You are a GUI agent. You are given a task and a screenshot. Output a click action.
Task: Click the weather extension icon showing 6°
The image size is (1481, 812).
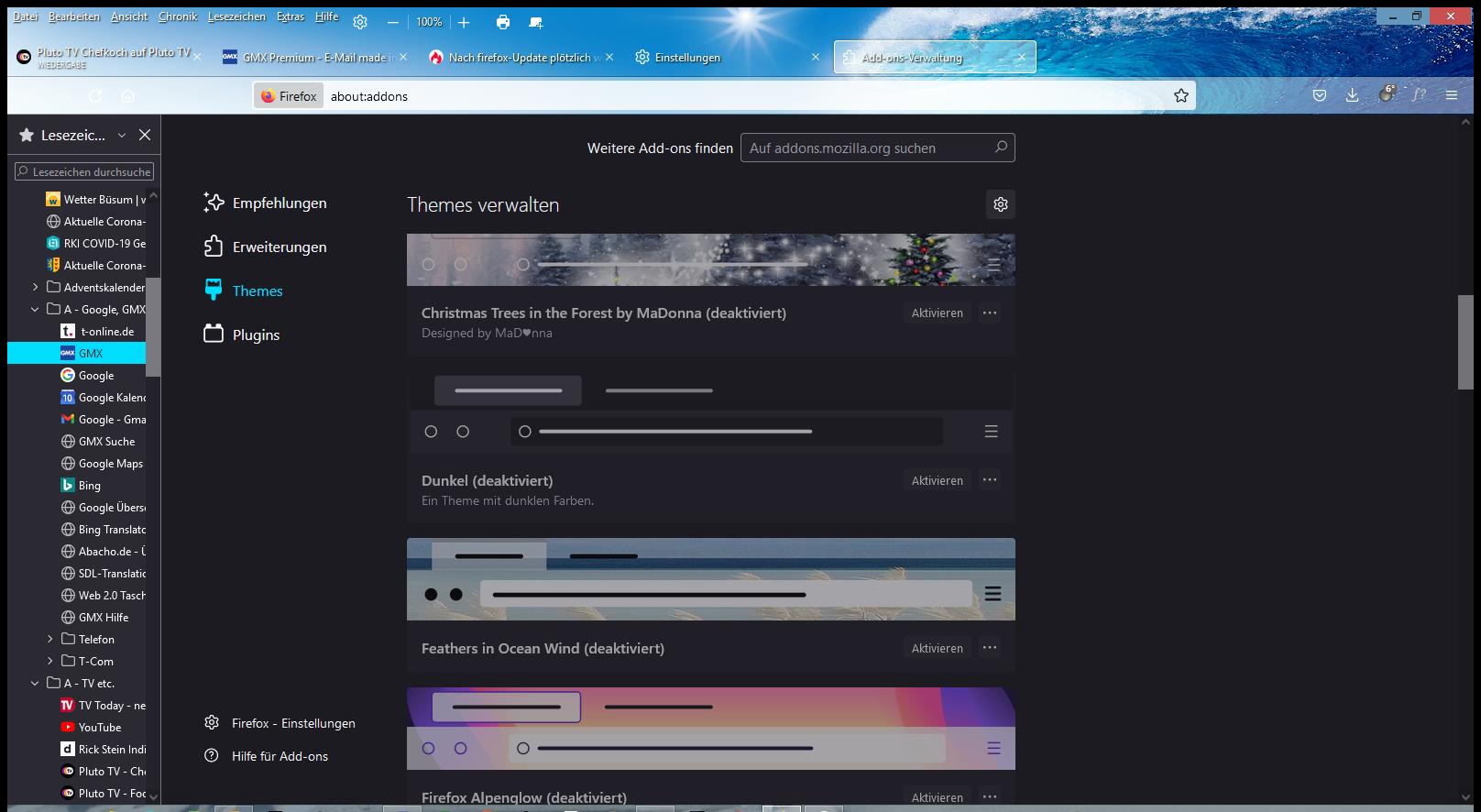[1387, 94]
